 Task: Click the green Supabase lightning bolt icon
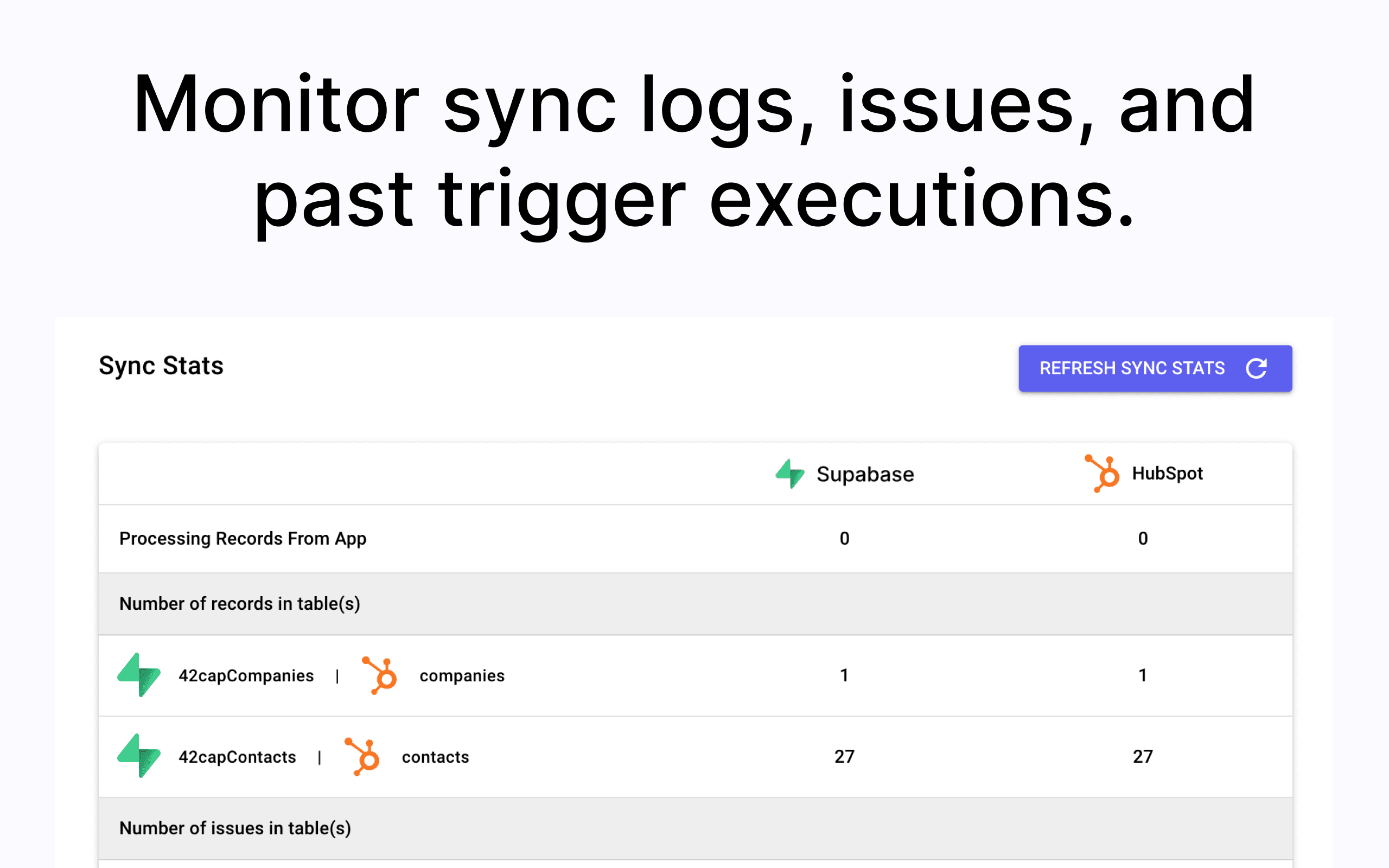[x=791, y=474]
